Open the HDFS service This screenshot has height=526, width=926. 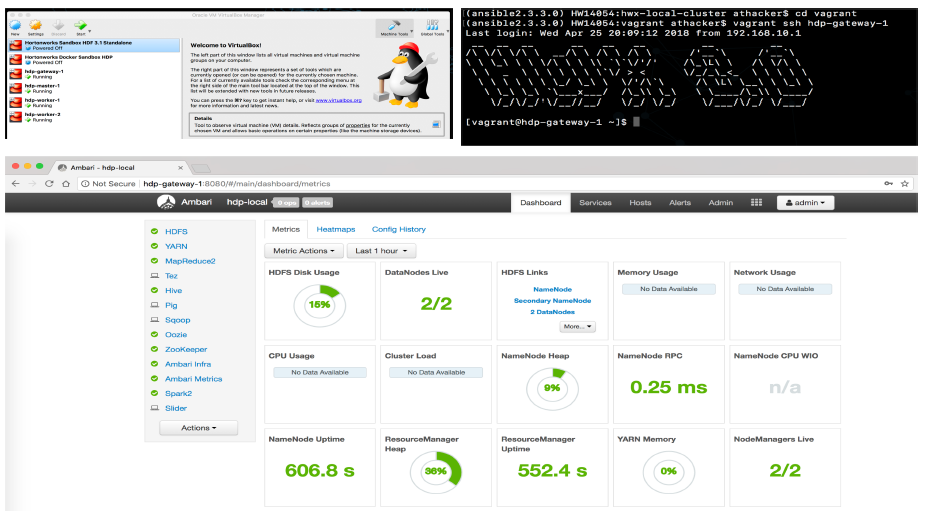point(176,231)
